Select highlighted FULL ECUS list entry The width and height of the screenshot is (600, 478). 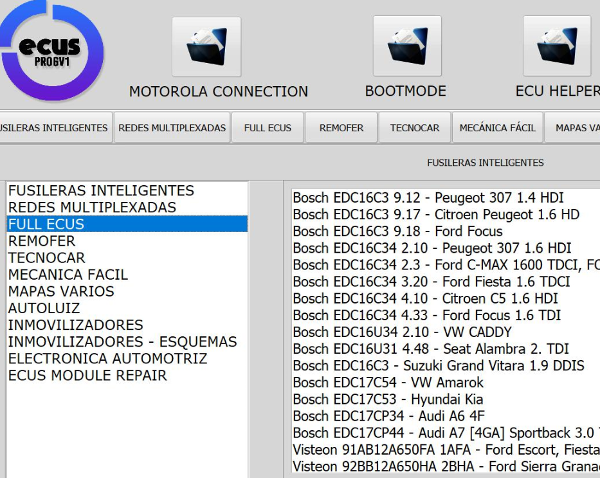[x=127, y=224]
